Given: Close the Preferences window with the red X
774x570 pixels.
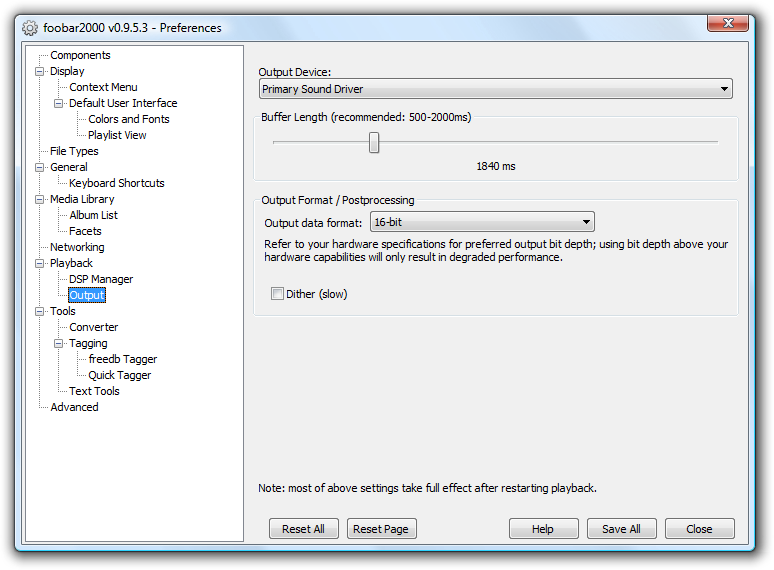Looking at the screenshot, I should click(x=729, y=23).
